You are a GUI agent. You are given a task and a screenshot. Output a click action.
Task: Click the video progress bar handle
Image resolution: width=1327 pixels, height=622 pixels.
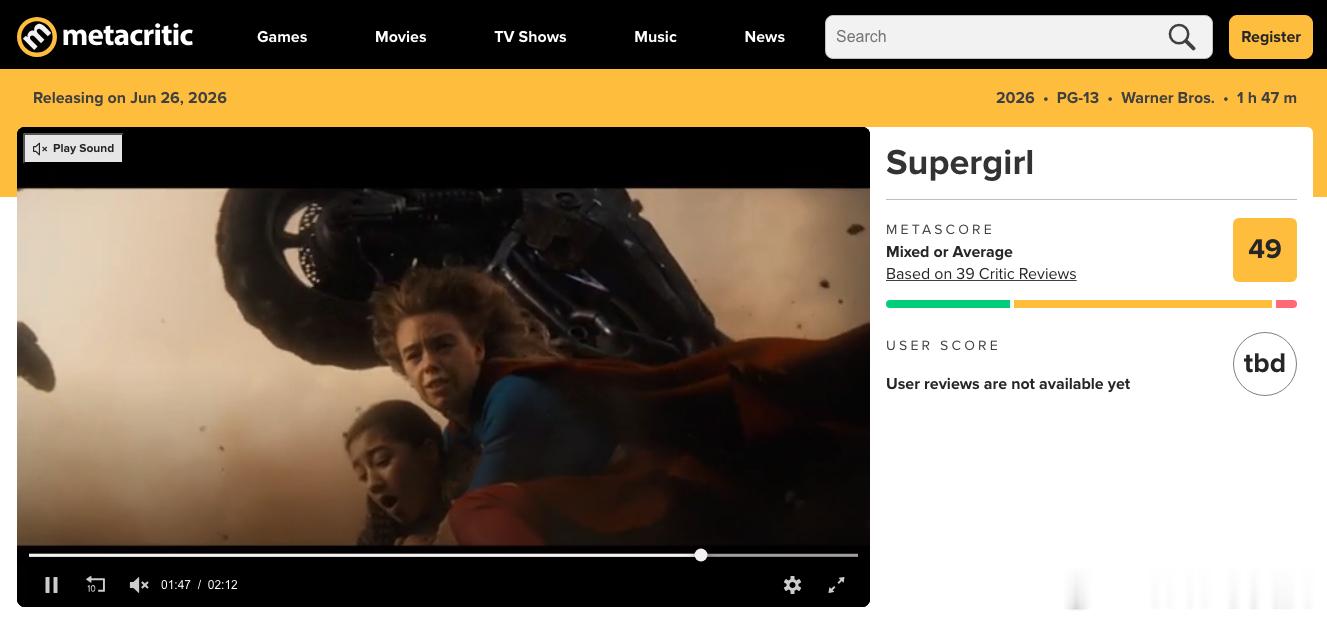click(701, 555)
